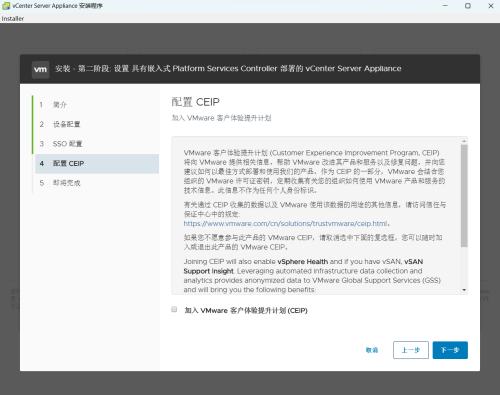Click the Customer Experience Improvement Program paragraph

pyautogui.click(x=314, y=172)
